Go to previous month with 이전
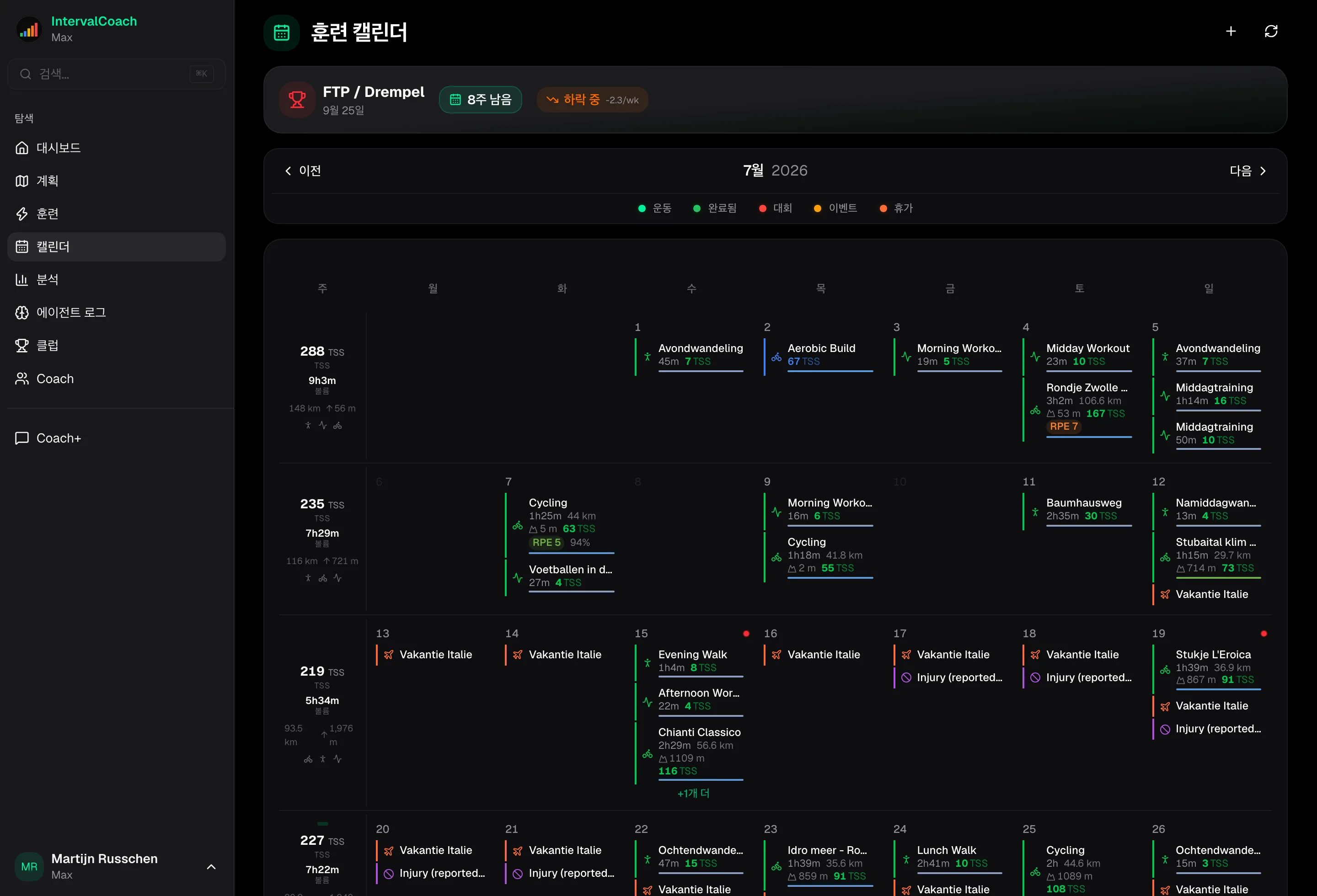 303,171
